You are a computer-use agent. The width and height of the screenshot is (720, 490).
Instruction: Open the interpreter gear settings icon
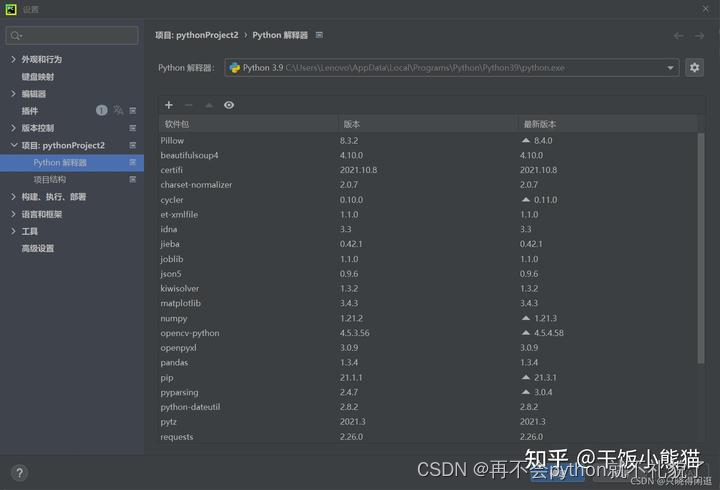[694, 68]
